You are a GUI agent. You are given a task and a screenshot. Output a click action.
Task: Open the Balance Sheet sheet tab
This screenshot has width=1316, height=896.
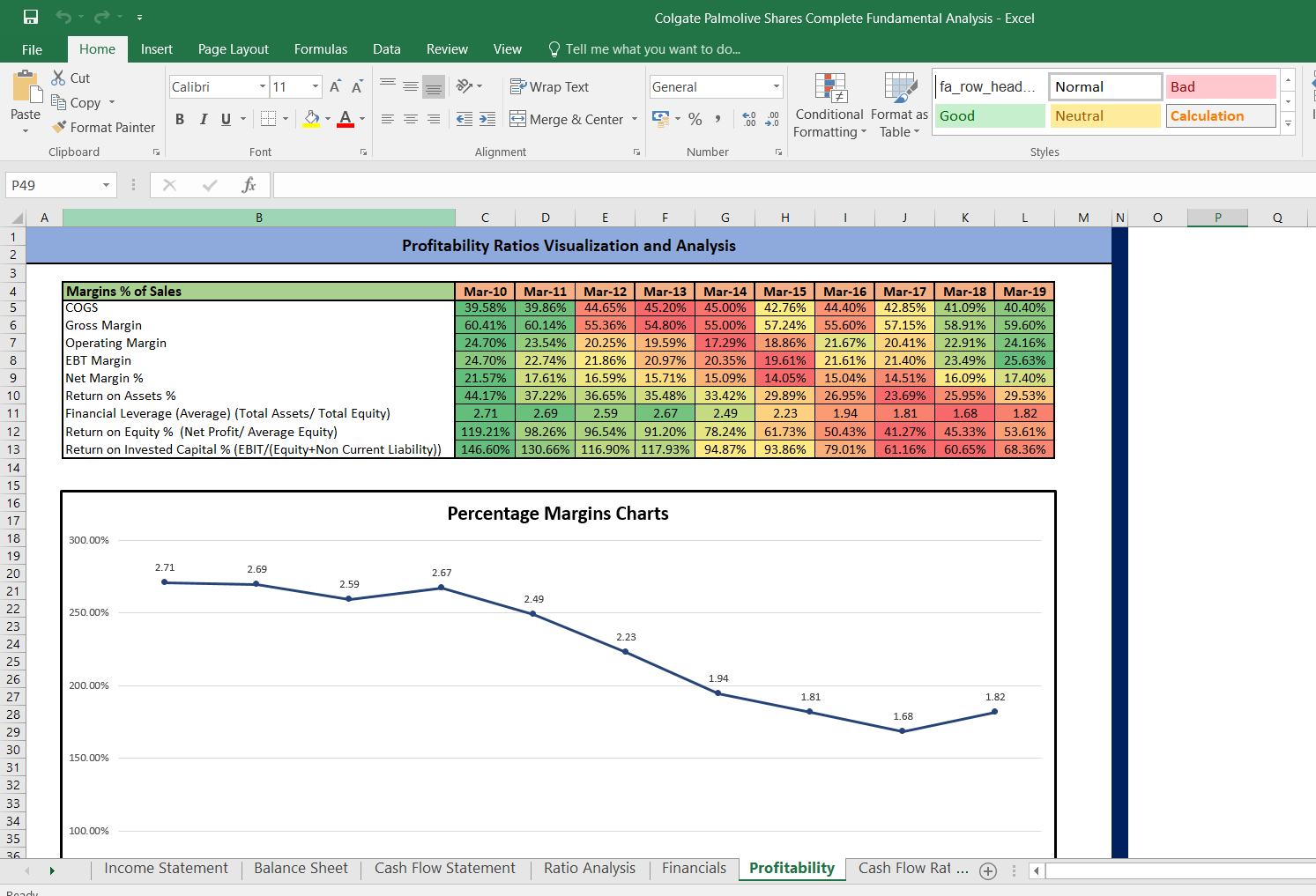pos(301,868)
